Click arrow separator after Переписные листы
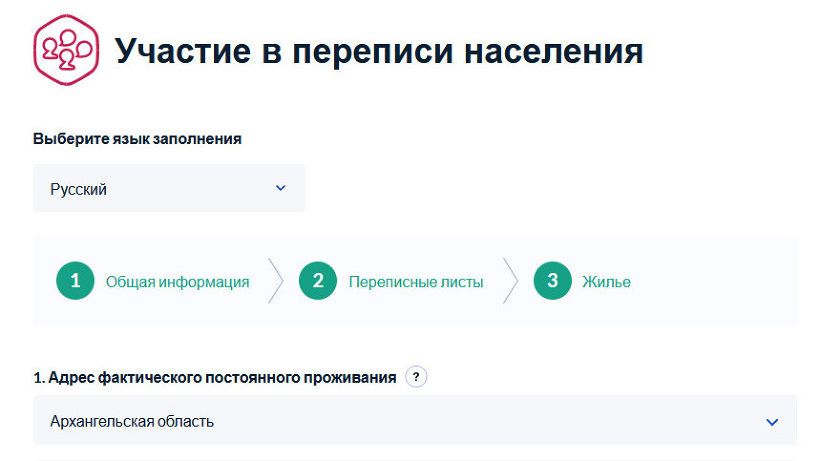This screenshot has width=820, height=461. pos(510,281)
